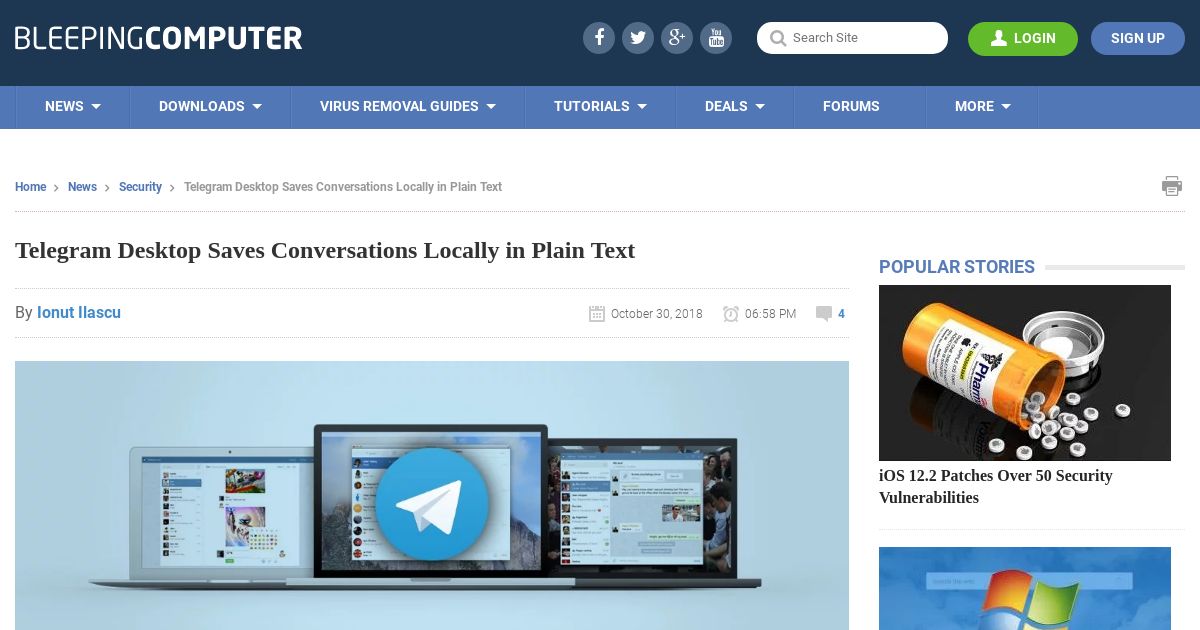1200x630 pixels.
Task: Expand the NEWS menu
Action: 73,106
